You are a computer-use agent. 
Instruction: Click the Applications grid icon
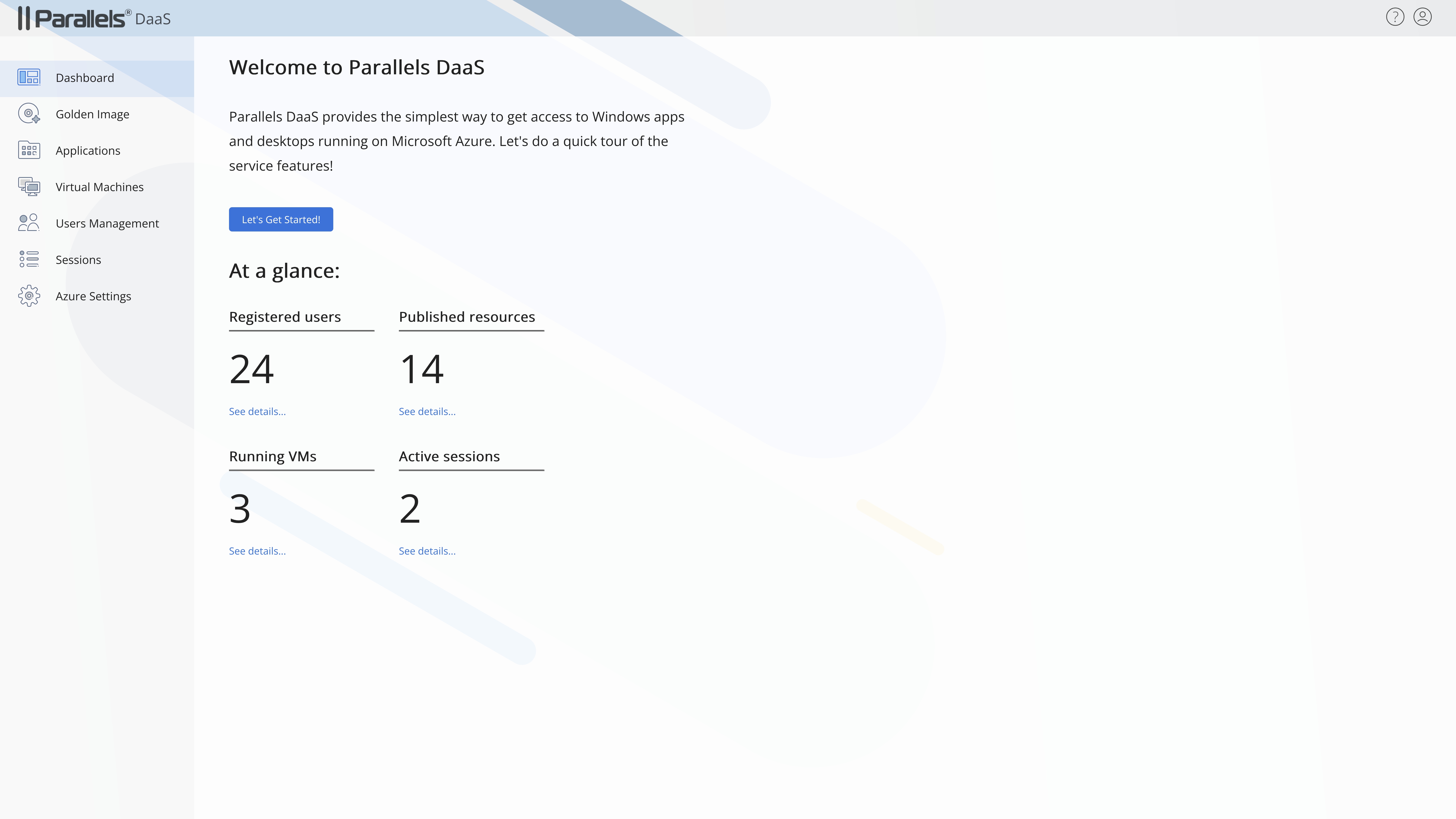[29, 150]
